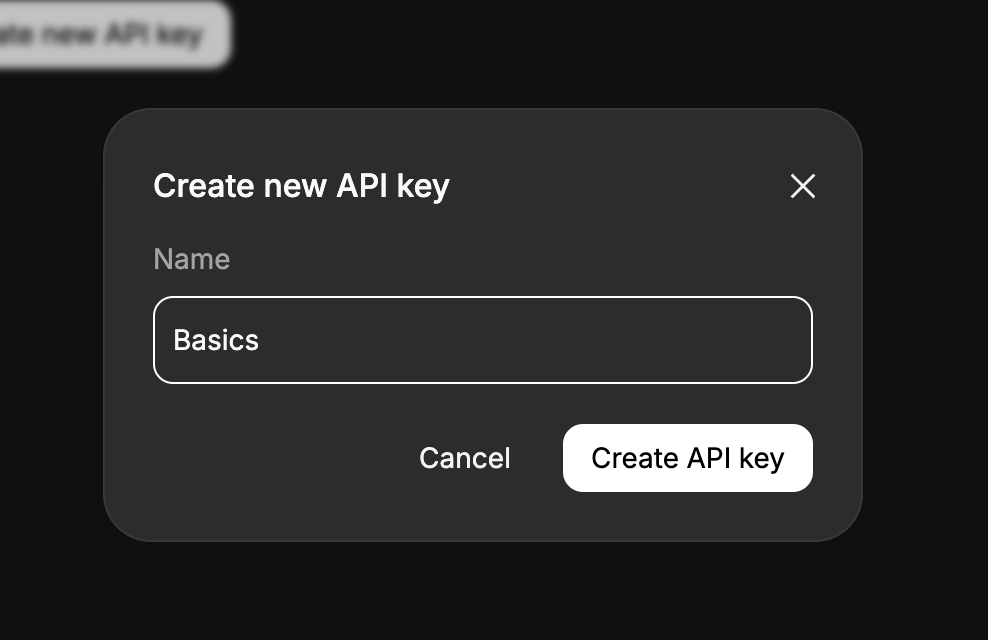
Task: Close the Create new API key dialog
Action: [x=802, y=186]
